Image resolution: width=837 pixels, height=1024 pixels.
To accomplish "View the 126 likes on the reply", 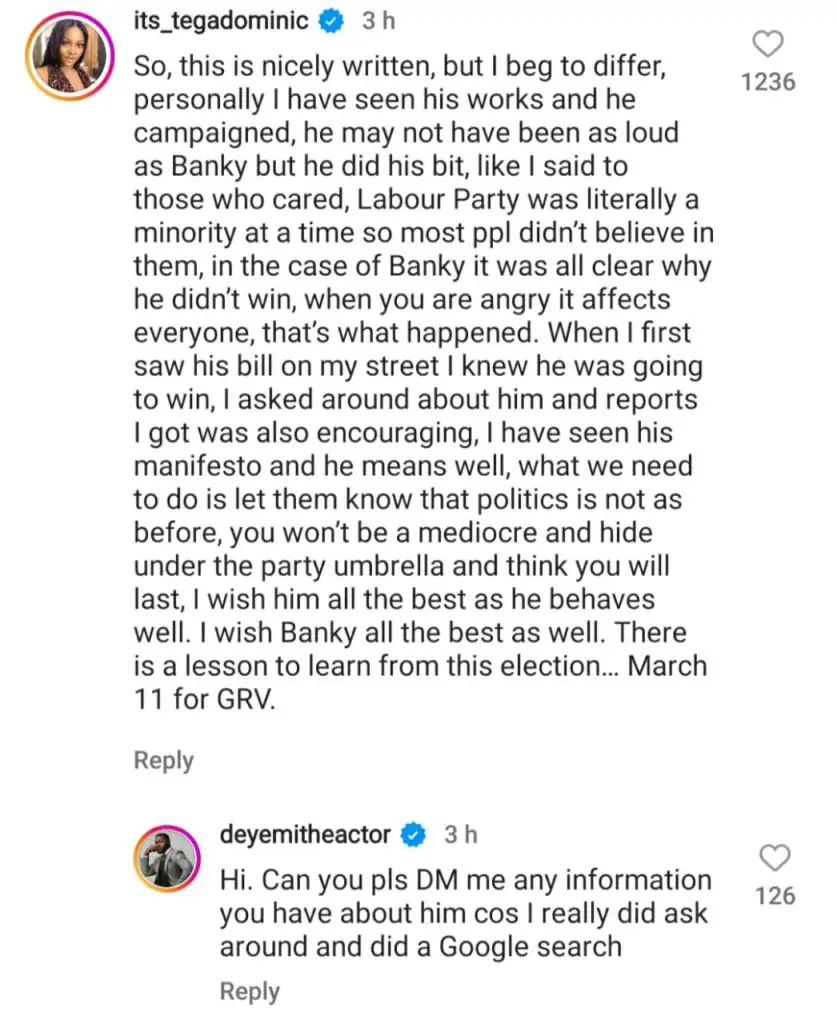I will [x=775, y=896].
